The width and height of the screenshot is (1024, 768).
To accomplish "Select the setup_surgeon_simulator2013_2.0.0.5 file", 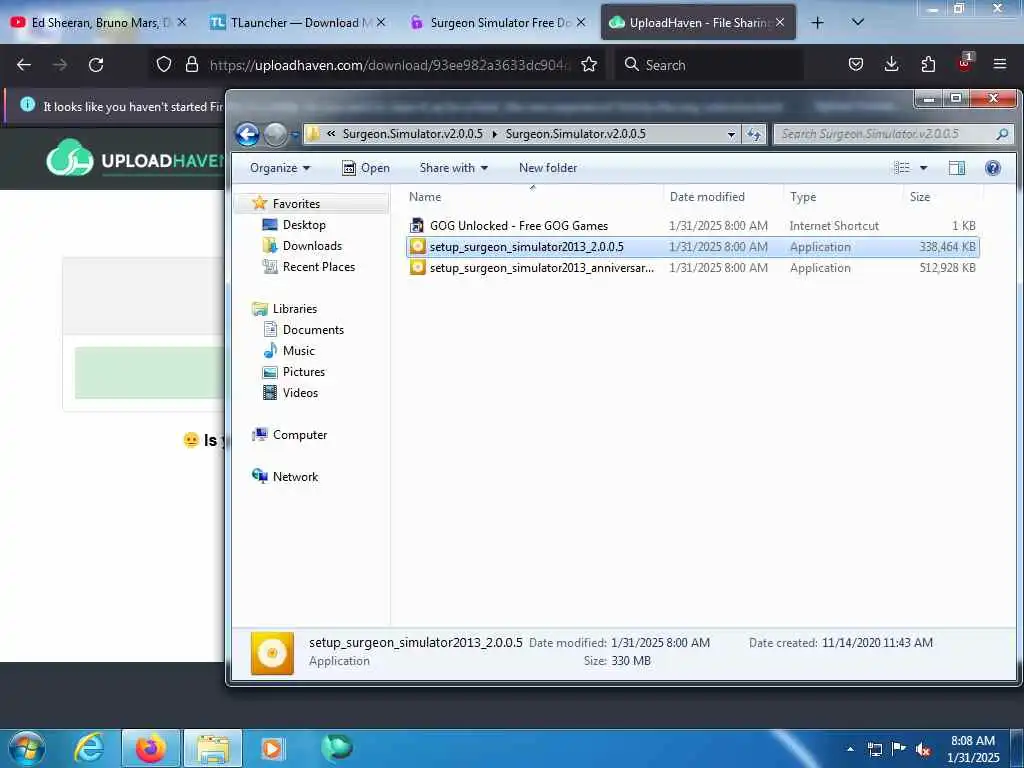I will (692, 247).
